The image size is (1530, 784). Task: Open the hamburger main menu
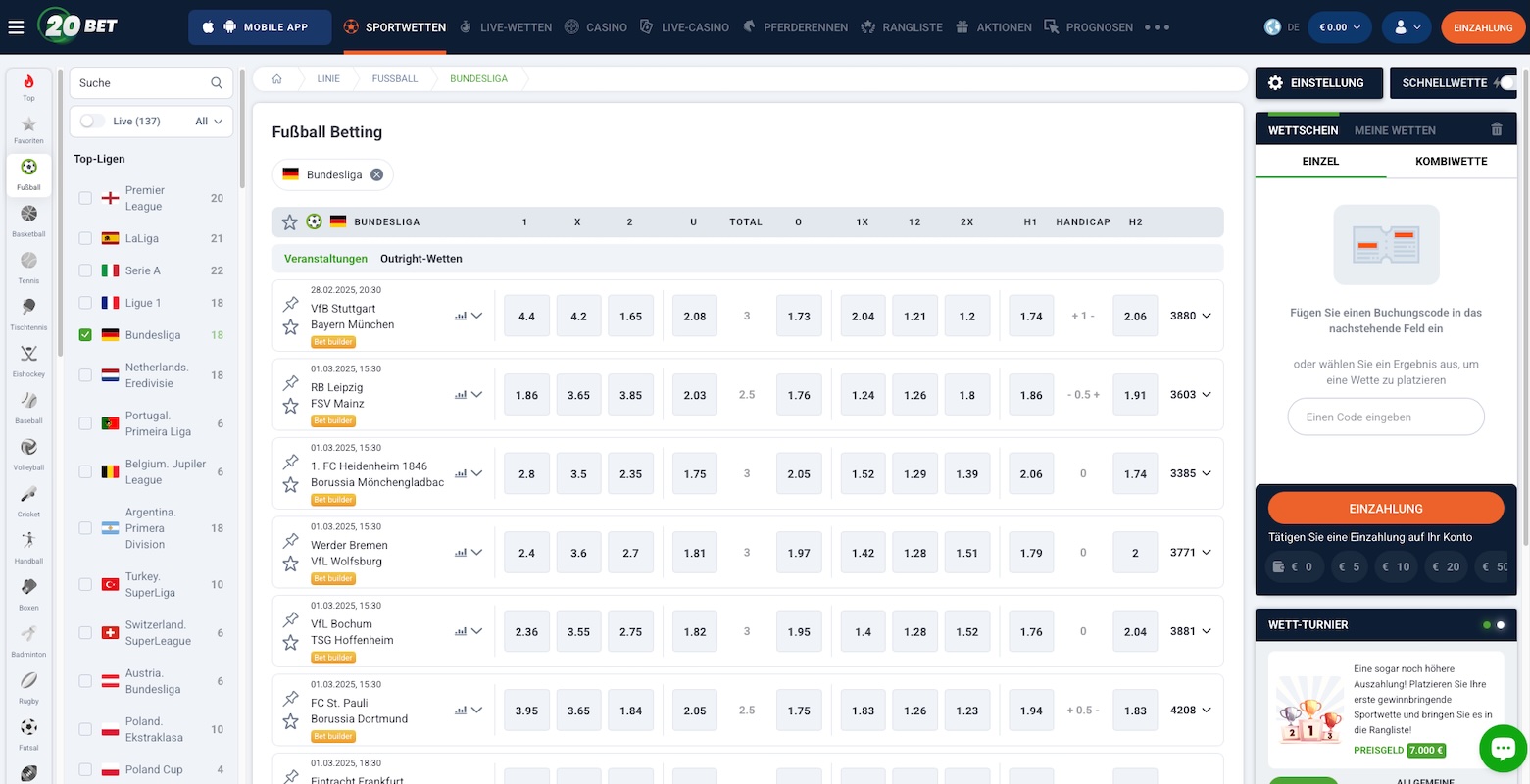[16, 27]
